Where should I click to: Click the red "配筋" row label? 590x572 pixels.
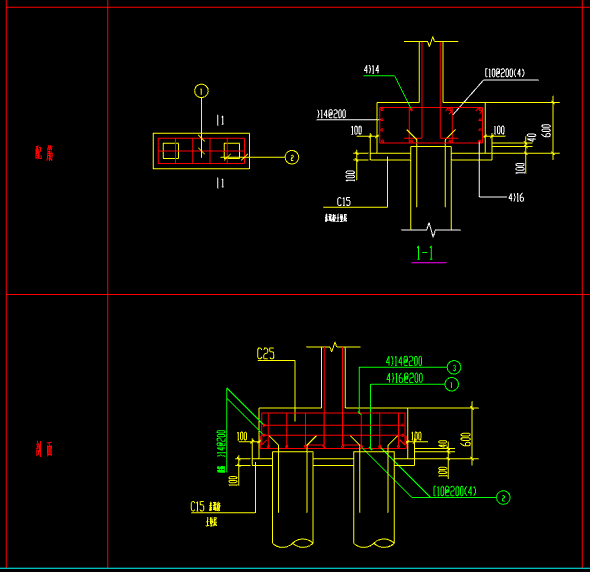point(44,153)
